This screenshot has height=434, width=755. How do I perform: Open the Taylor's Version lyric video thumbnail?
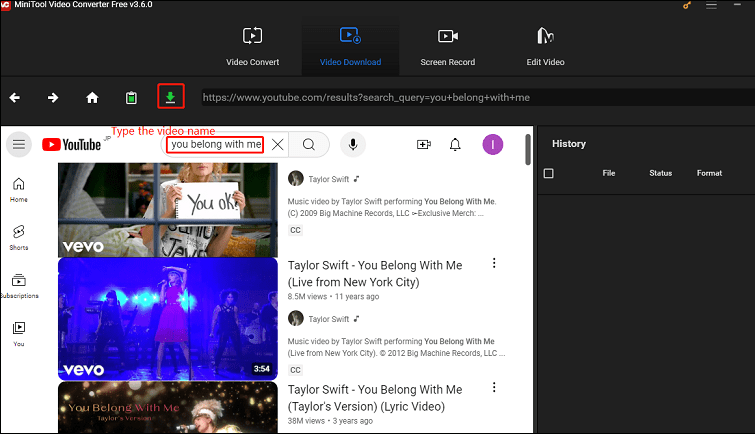[x=168, y=408]
